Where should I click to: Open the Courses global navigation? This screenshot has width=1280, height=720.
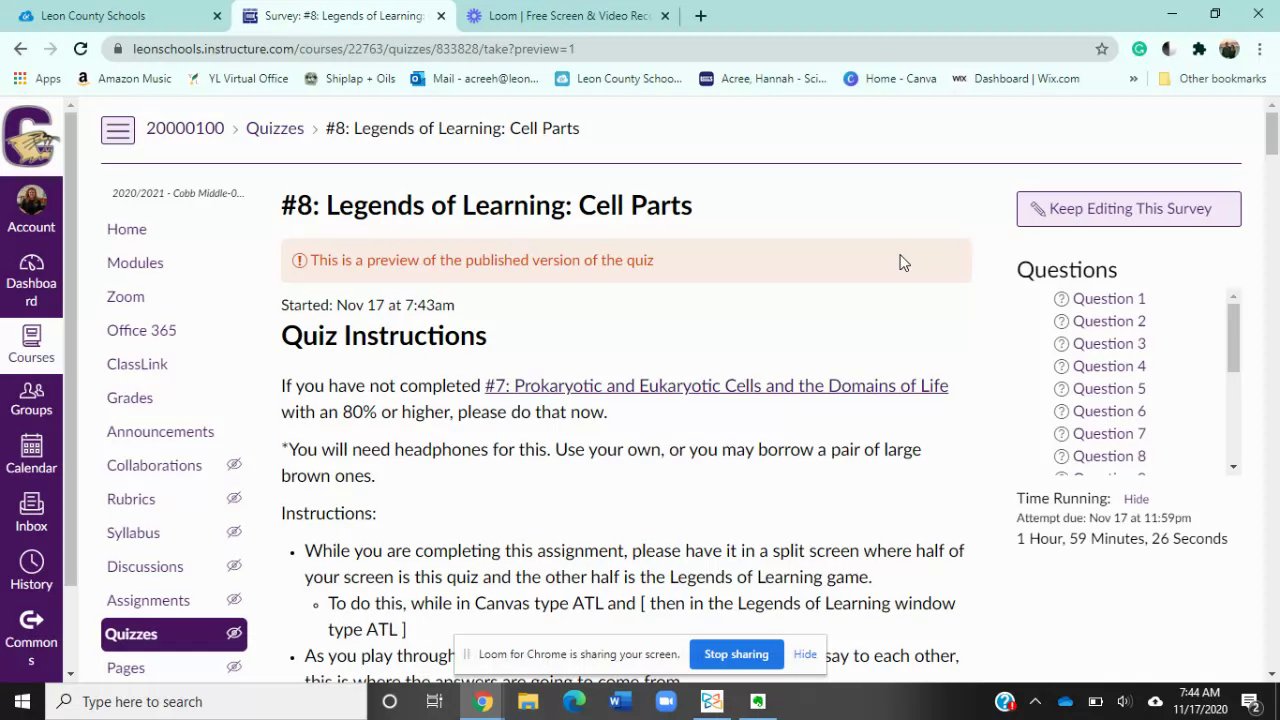point(31,344)
